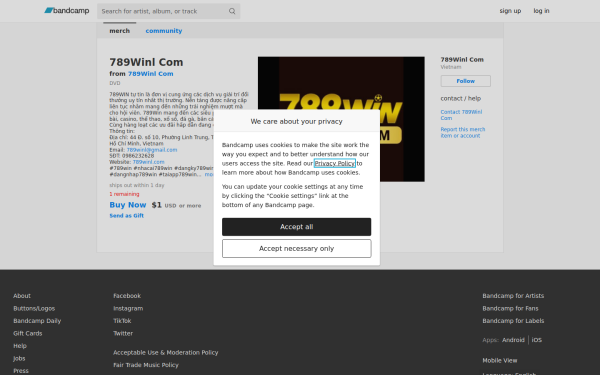The image size is (600, 375).
Task: Click the iOS app link
Action: [x=536, y=340]
